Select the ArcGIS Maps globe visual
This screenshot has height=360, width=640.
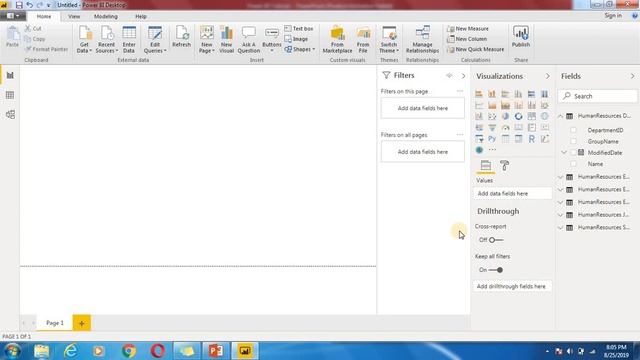[x=479, y=150]
